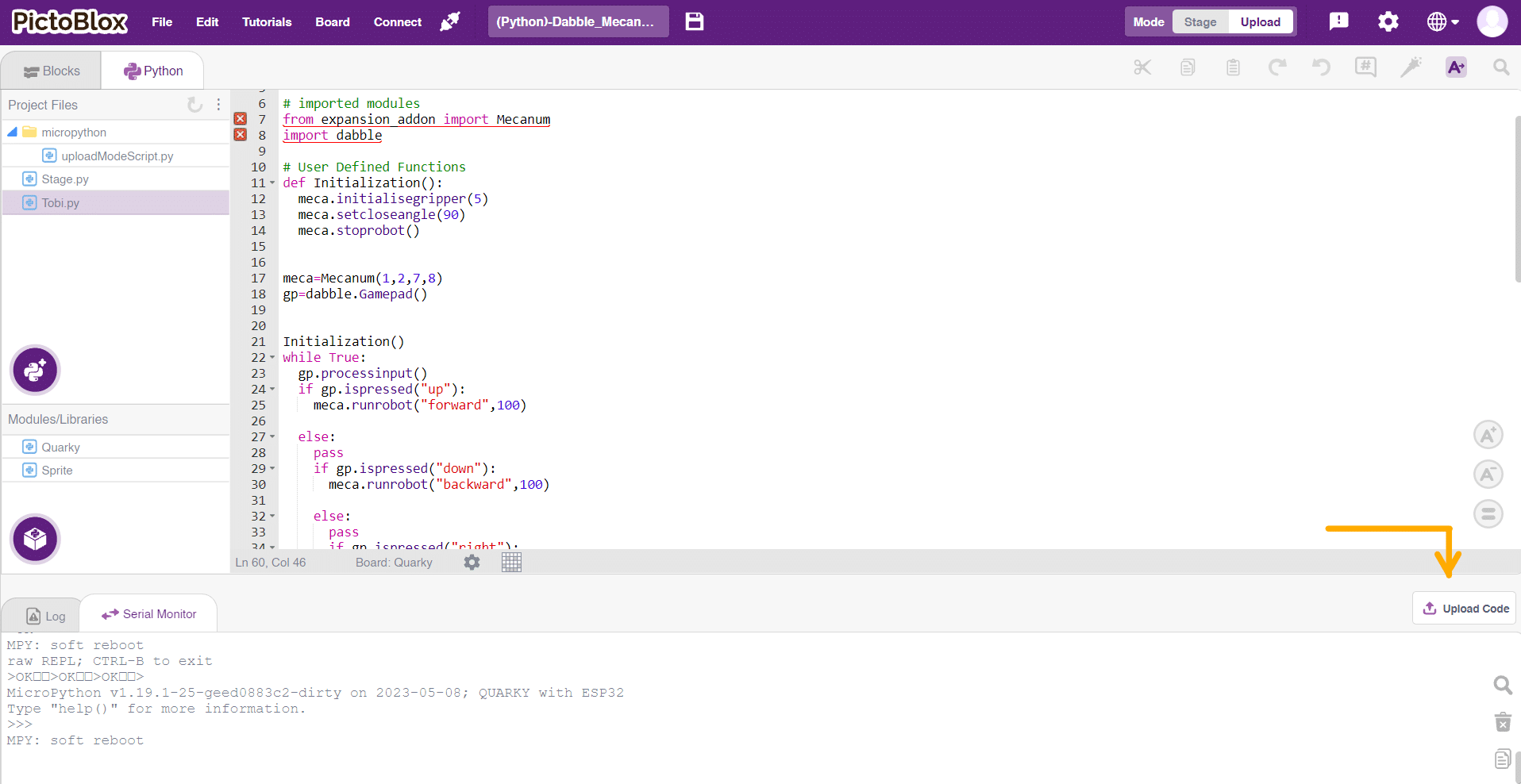Image resolution: width=1521 pixels, height=784 pixels.
Task: Click the board settings gear in status bar
Action: [x=472, y=563]
